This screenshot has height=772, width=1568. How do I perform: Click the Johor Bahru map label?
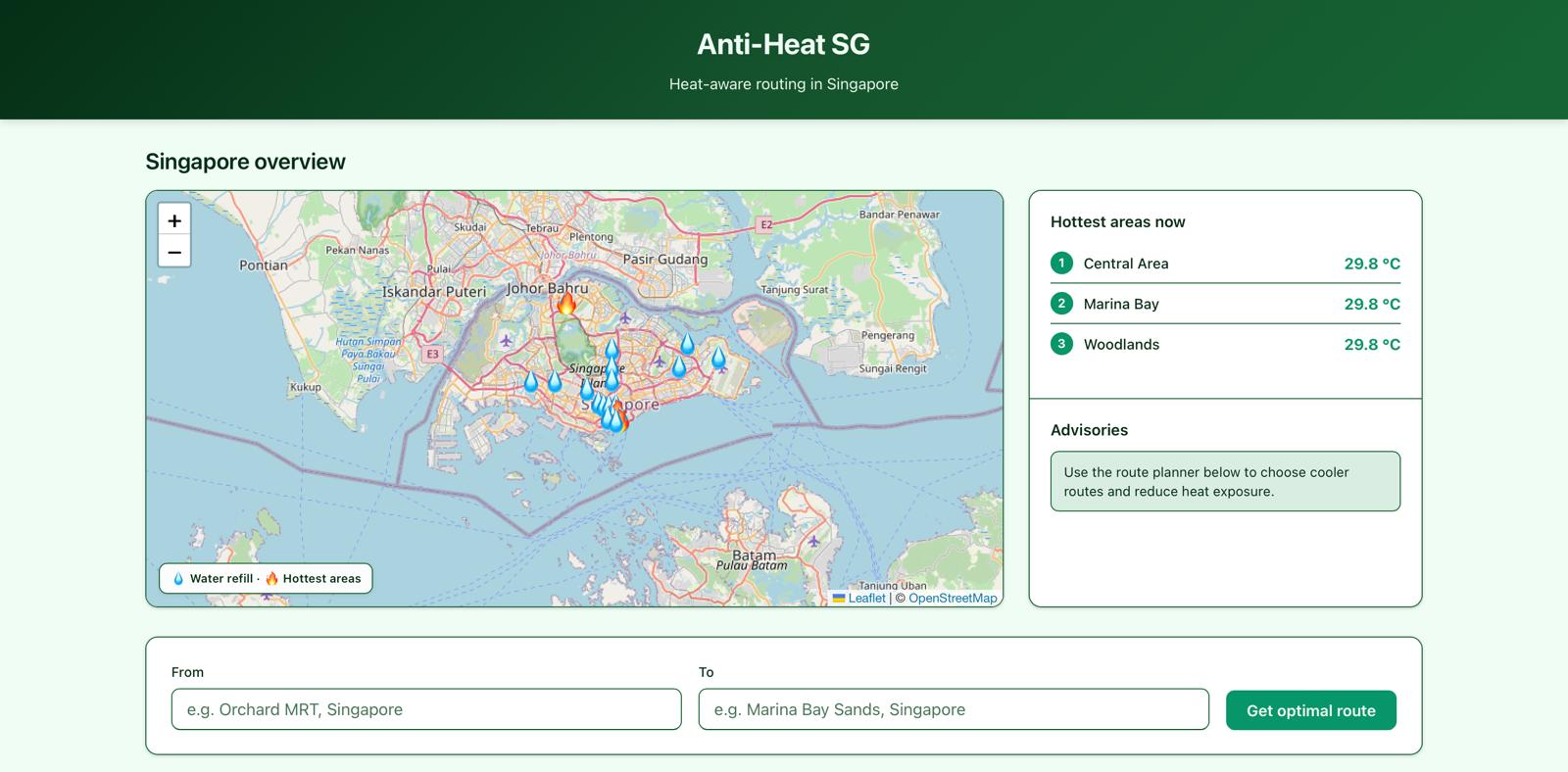(x=547, y=288)
